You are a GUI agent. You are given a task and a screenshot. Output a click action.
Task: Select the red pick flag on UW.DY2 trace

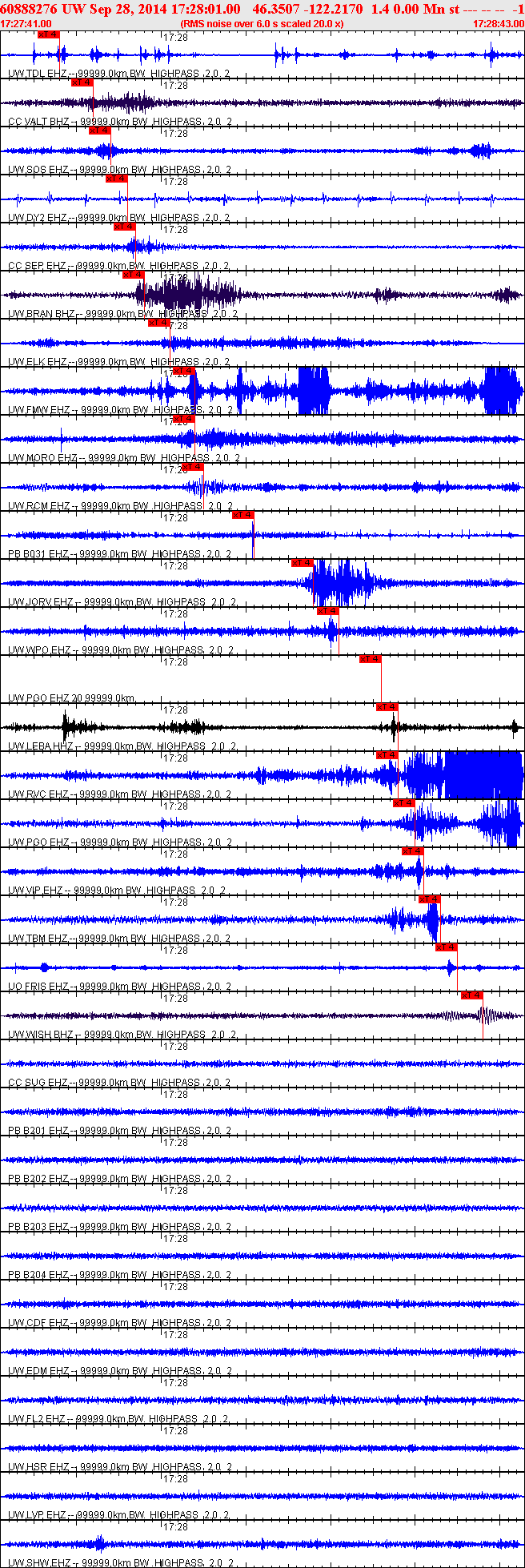click(116, 179)
